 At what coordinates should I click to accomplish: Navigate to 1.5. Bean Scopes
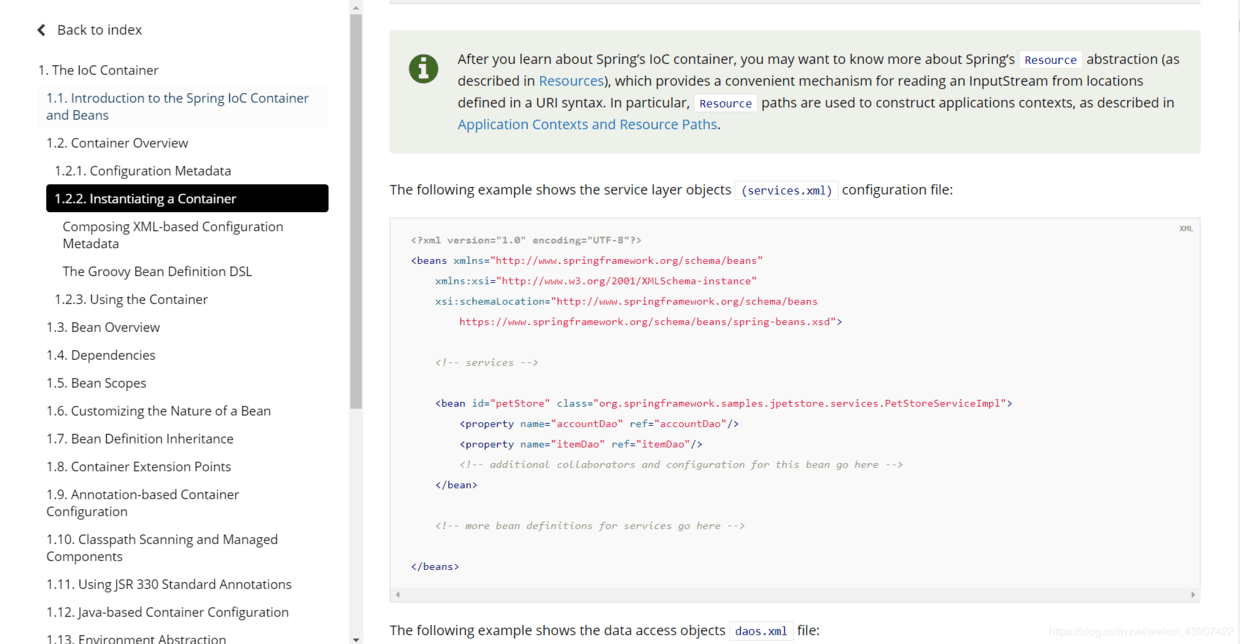click(96, 384)
